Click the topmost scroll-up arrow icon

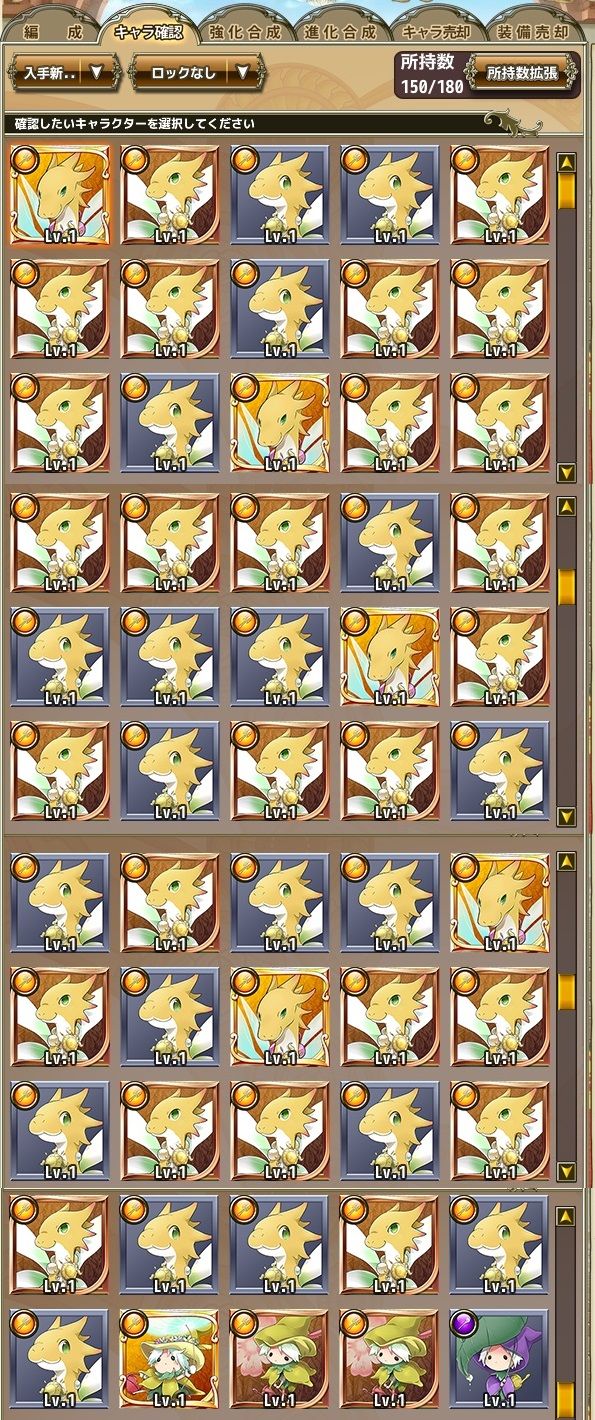pyautogui.click(x=566, y=162)
